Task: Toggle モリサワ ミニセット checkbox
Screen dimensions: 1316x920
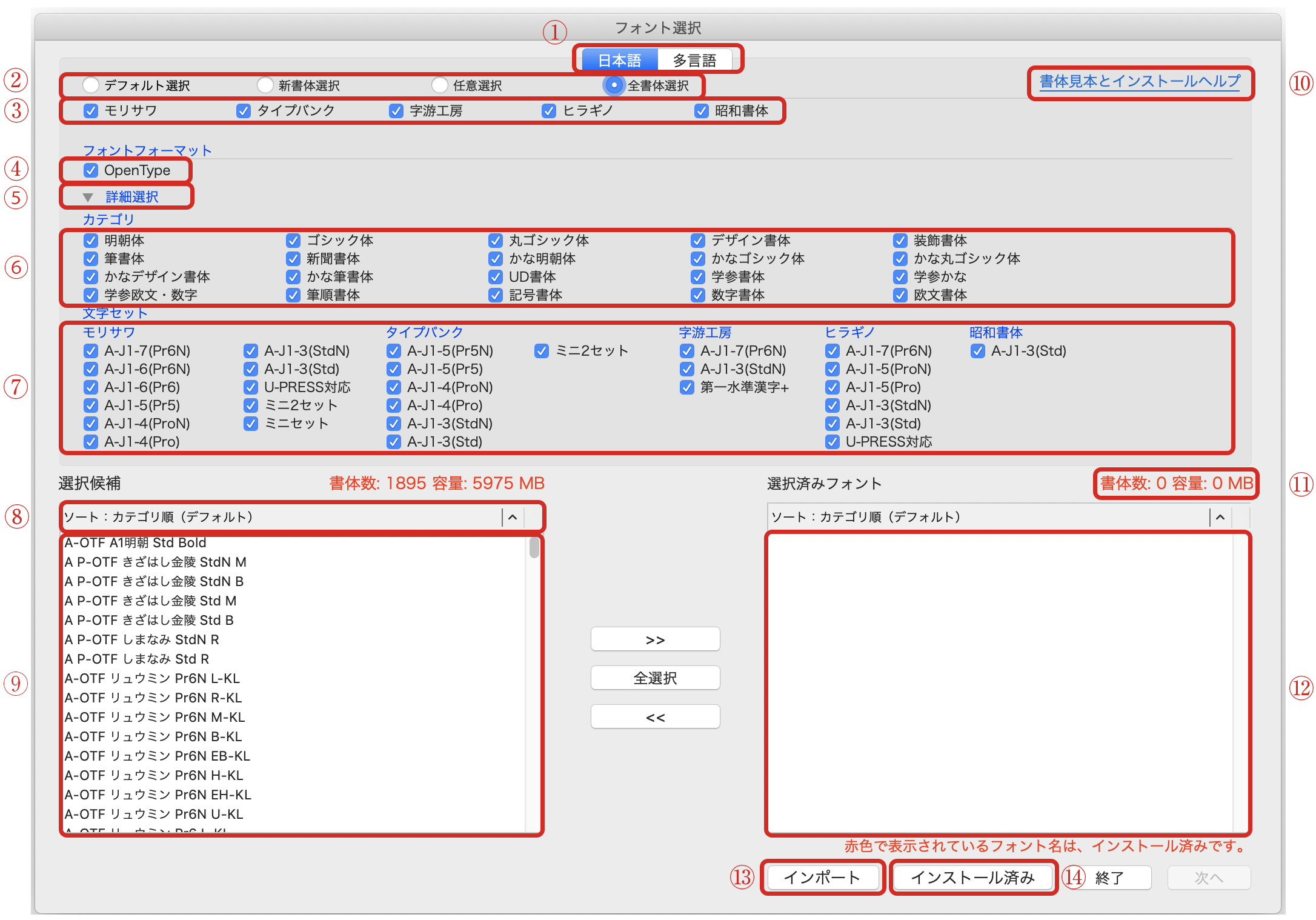Action: (251, 424)
